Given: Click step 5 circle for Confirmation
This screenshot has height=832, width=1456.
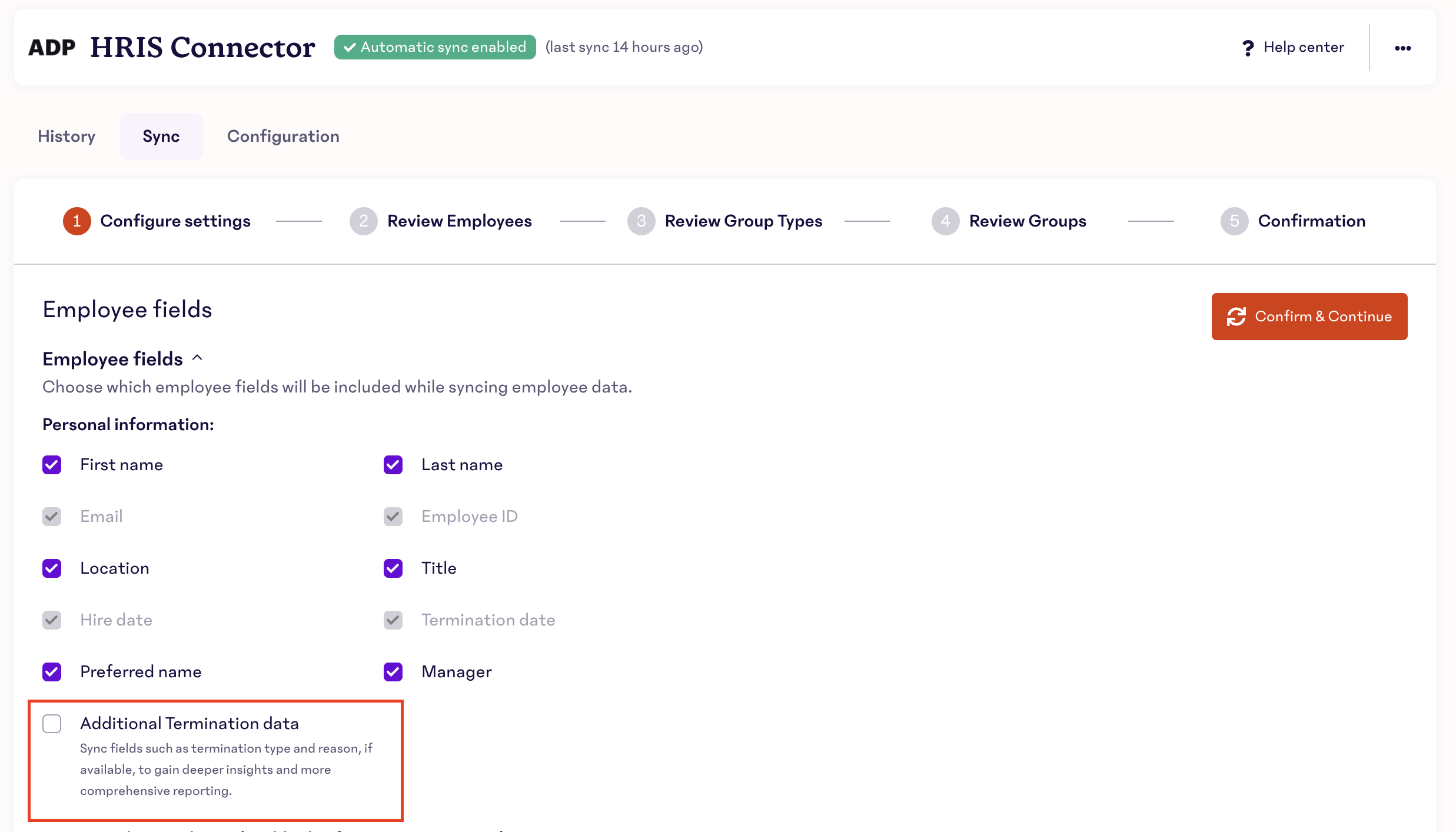Looking at the screenshot, I should click(x=1235, y=221).
